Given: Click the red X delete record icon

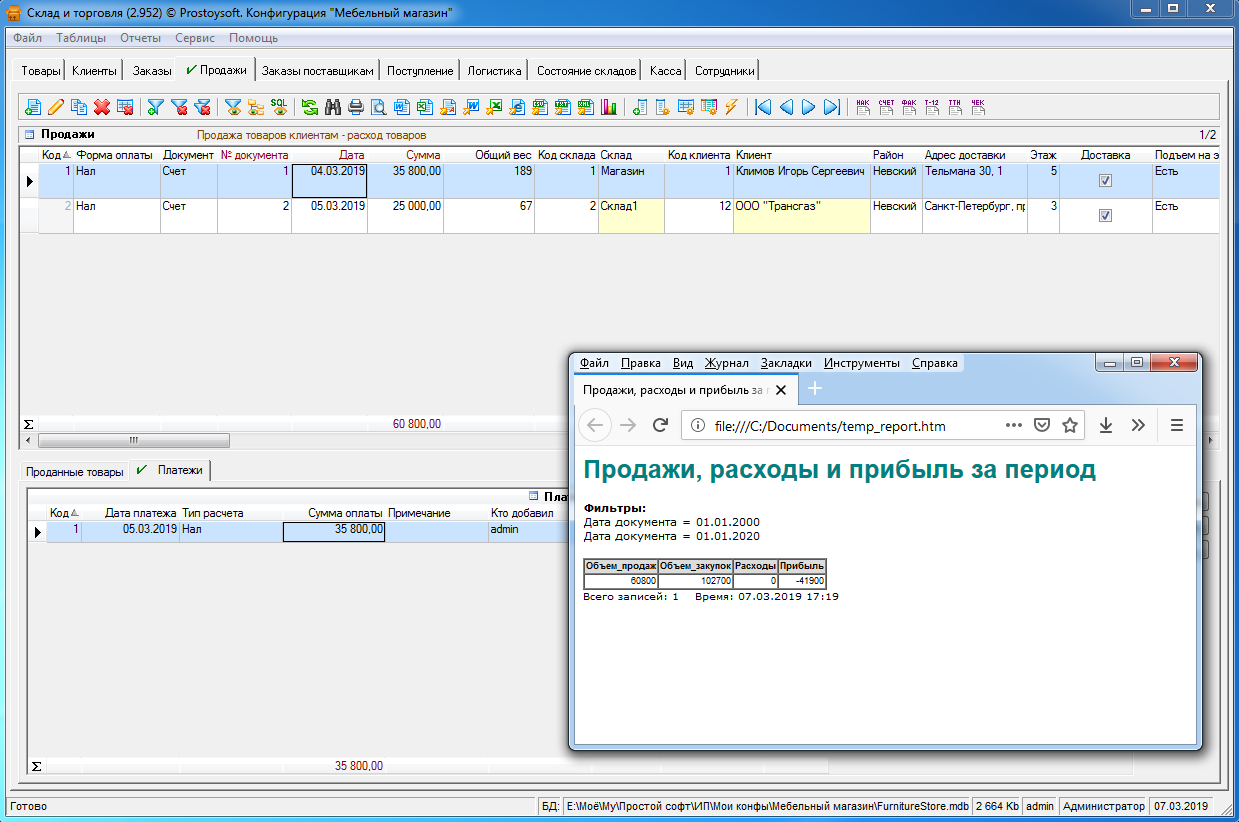Looking at the screenshot, I should click(x=102, y=107).
